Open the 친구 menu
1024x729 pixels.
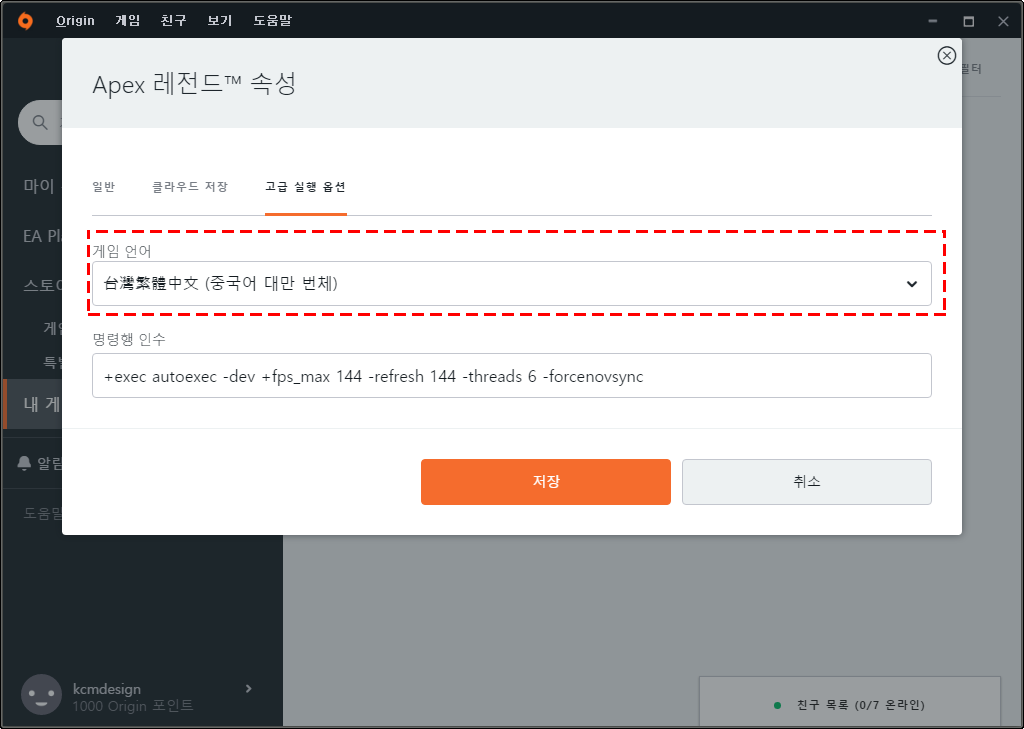click(174, 21)
